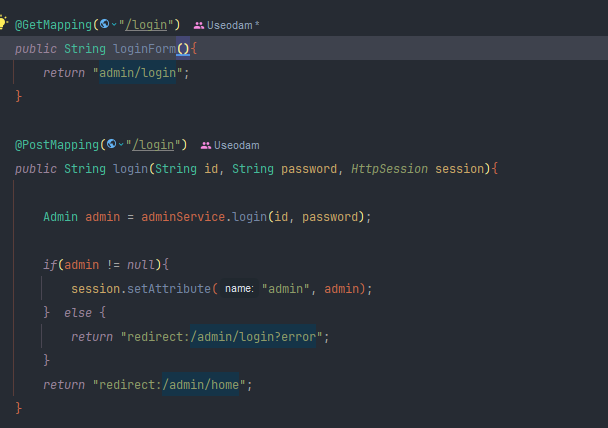Viewport: 608px width, 428px height.
Task: Click the 'password' parameter in method signature
Action: click(x=309, y=169)
